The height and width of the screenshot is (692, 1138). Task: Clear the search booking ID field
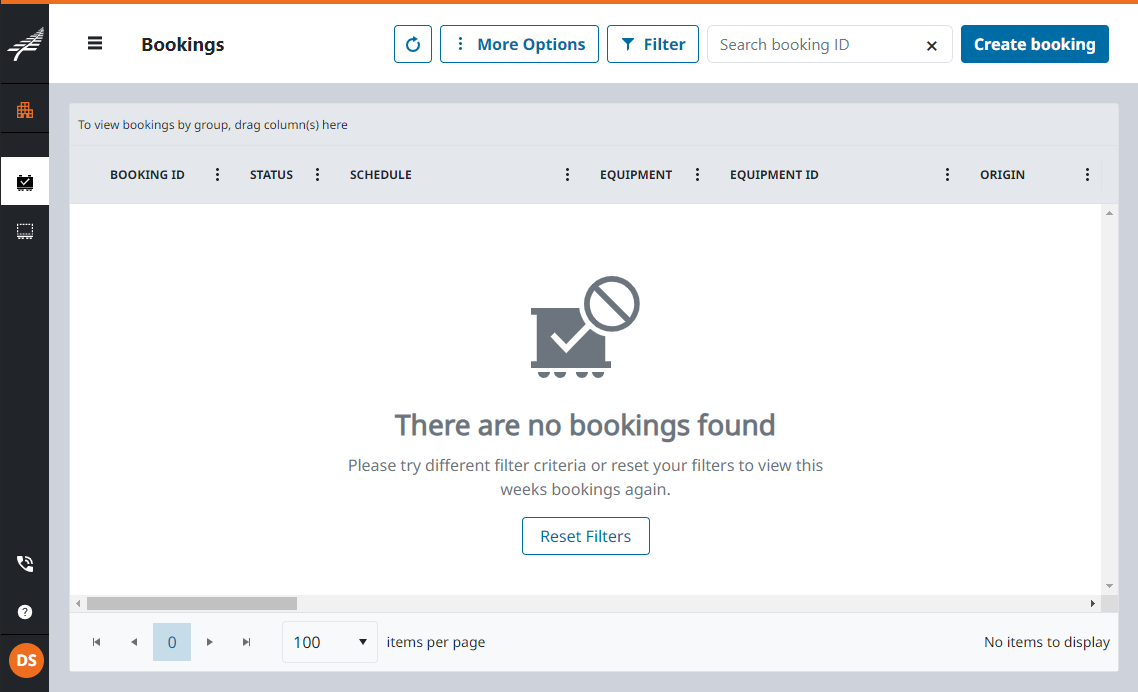point(931,45)
